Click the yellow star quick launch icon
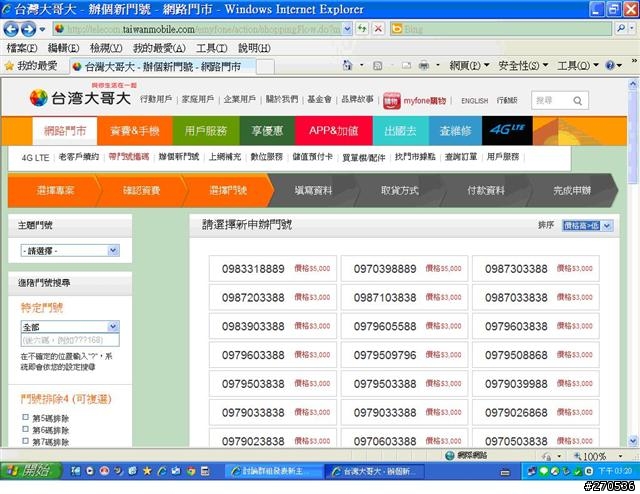 click(x=147, y=471)
